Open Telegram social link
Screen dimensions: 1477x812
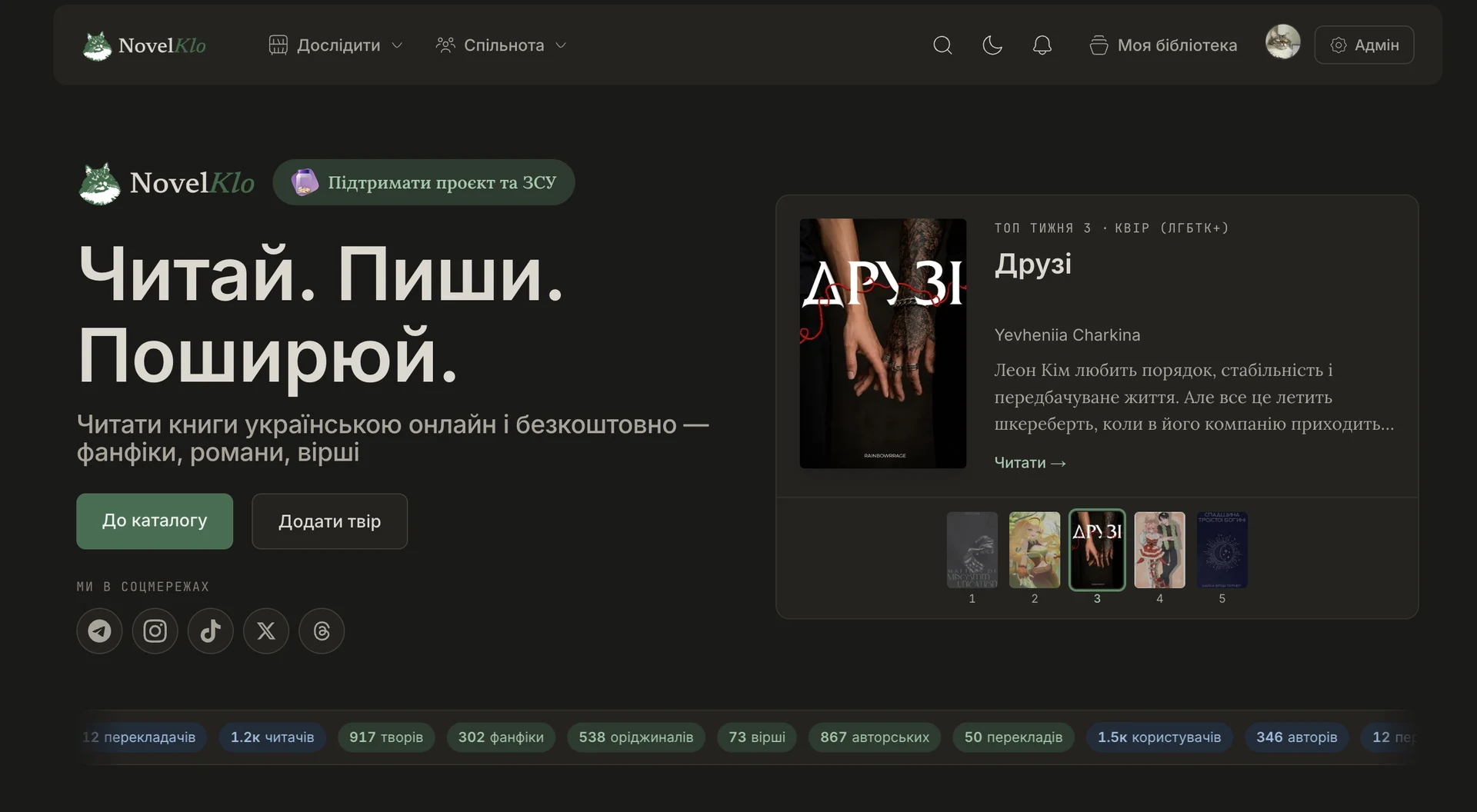point(99,631)
